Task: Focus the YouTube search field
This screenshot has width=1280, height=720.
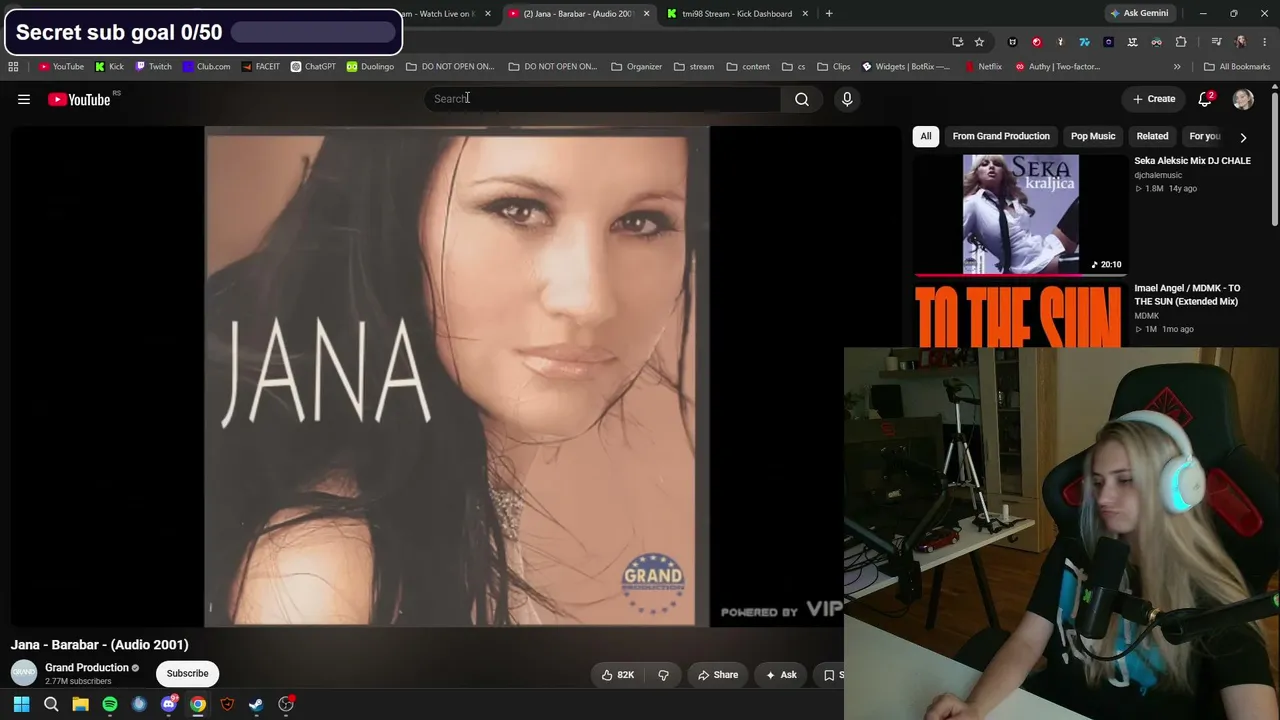Action: coord(602,99)
